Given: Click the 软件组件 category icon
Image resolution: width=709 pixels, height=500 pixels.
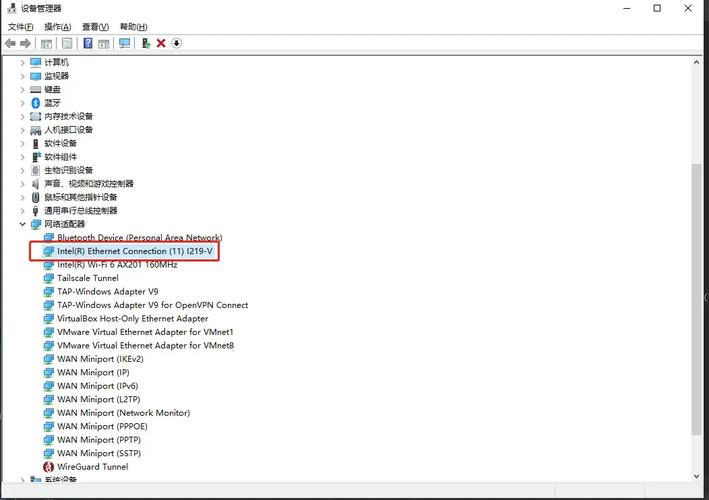Looking at the screenshot, I should (x=36, y=157).
